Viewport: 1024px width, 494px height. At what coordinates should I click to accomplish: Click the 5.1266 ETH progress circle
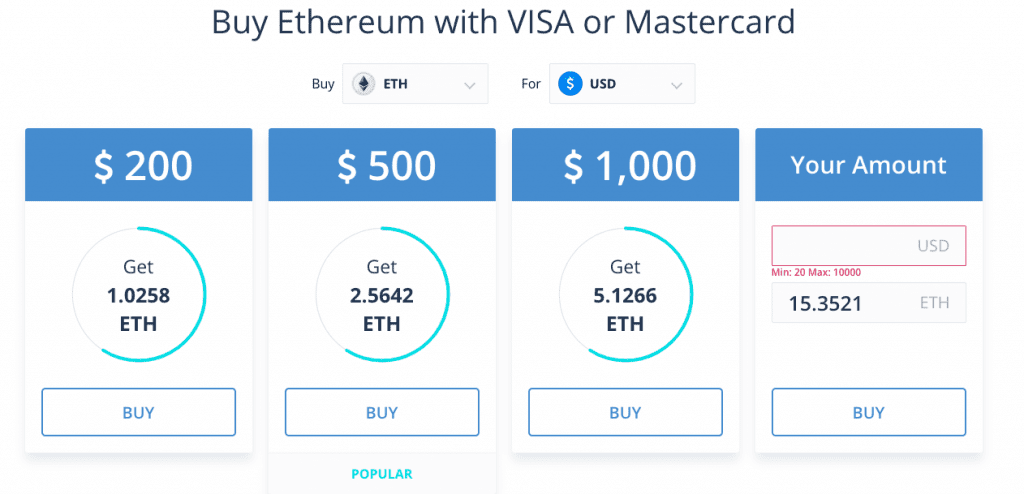[625, 295]
